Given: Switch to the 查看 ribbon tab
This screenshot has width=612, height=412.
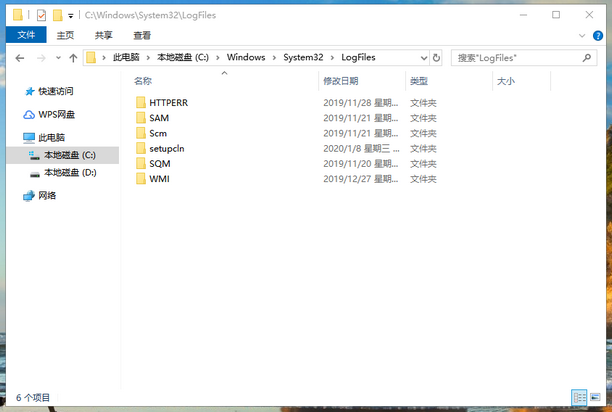Looking at the screenshot, I should (x=142, y=35).
